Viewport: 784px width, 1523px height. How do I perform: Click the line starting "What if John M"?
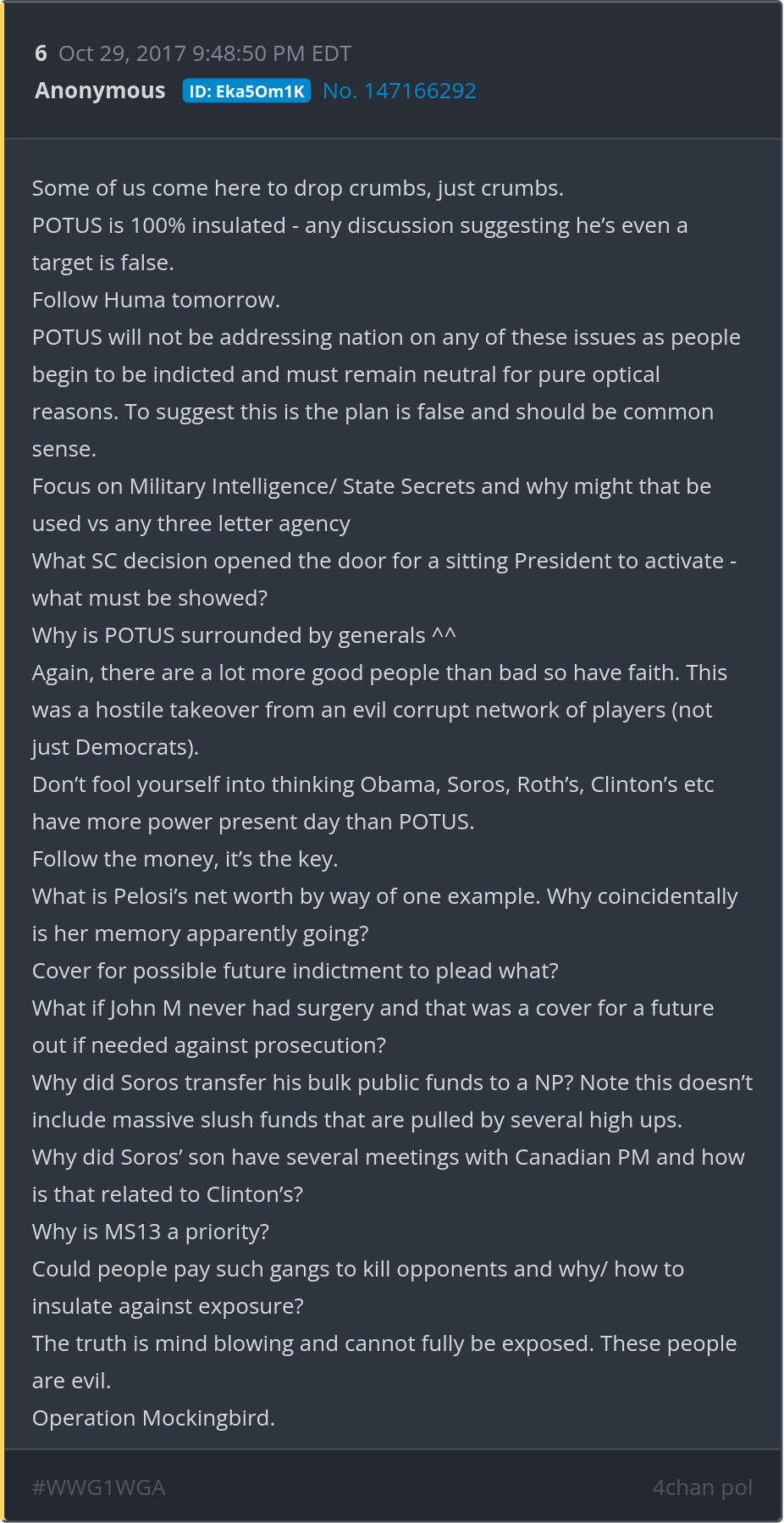373,1008
